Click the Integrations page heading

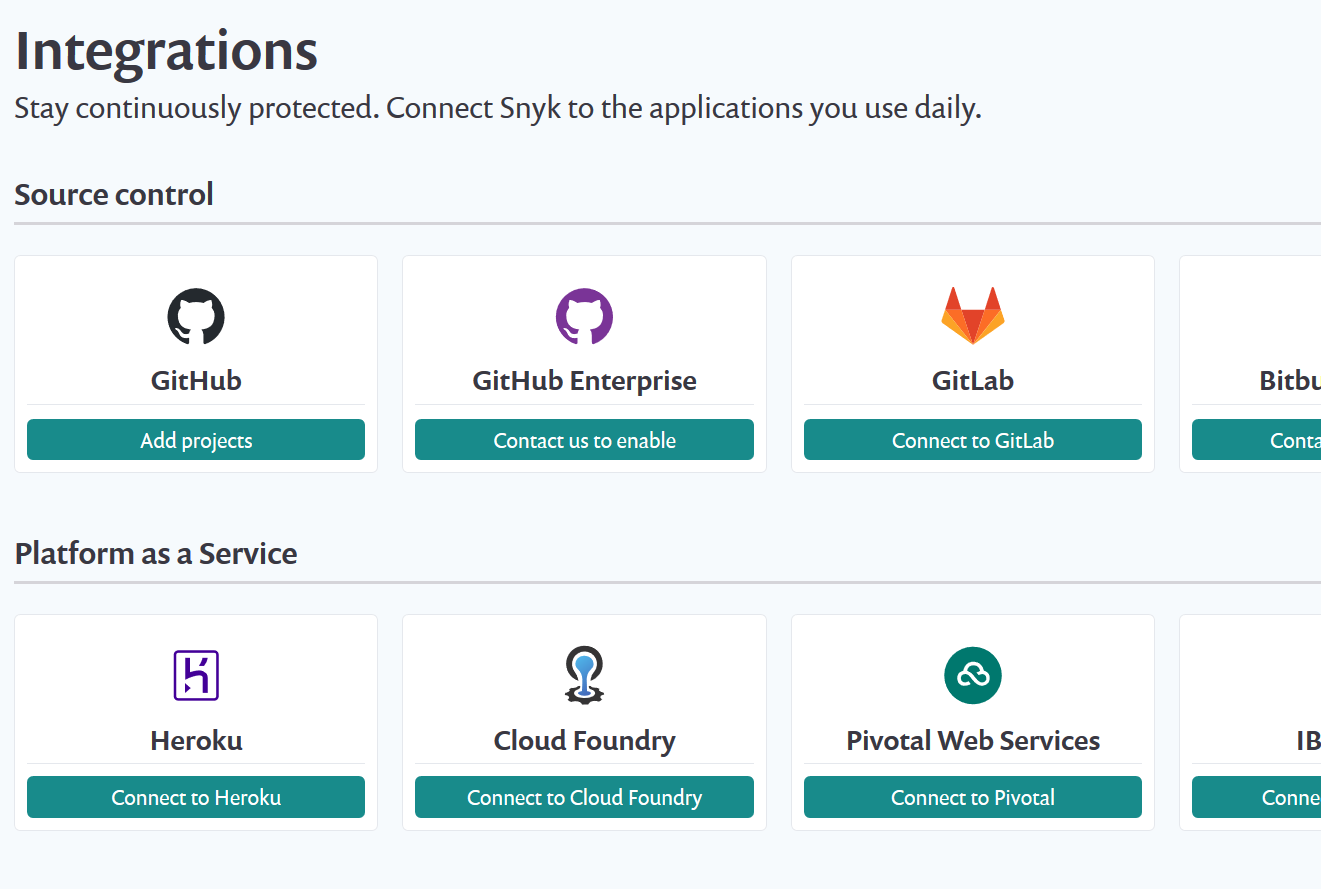pos(166,52)
